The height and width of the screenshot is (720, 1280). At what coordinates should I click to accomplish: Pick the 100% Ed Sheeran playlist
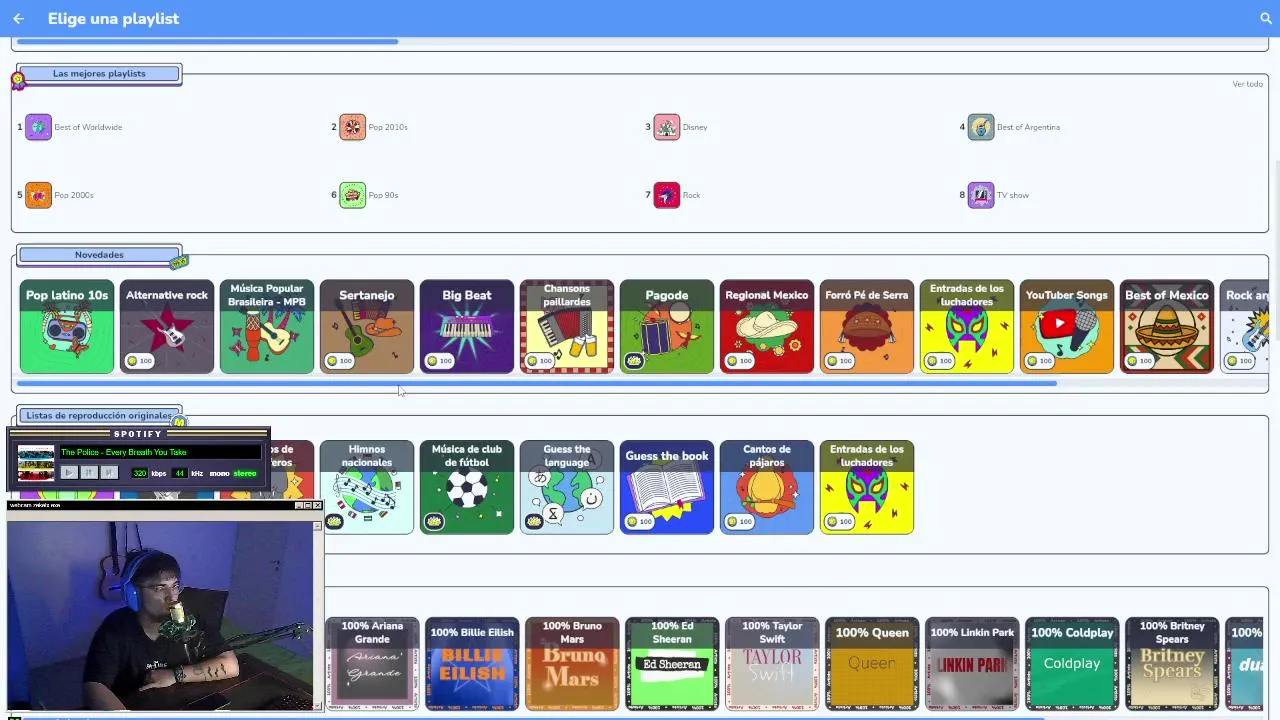(x=672, y=664)
